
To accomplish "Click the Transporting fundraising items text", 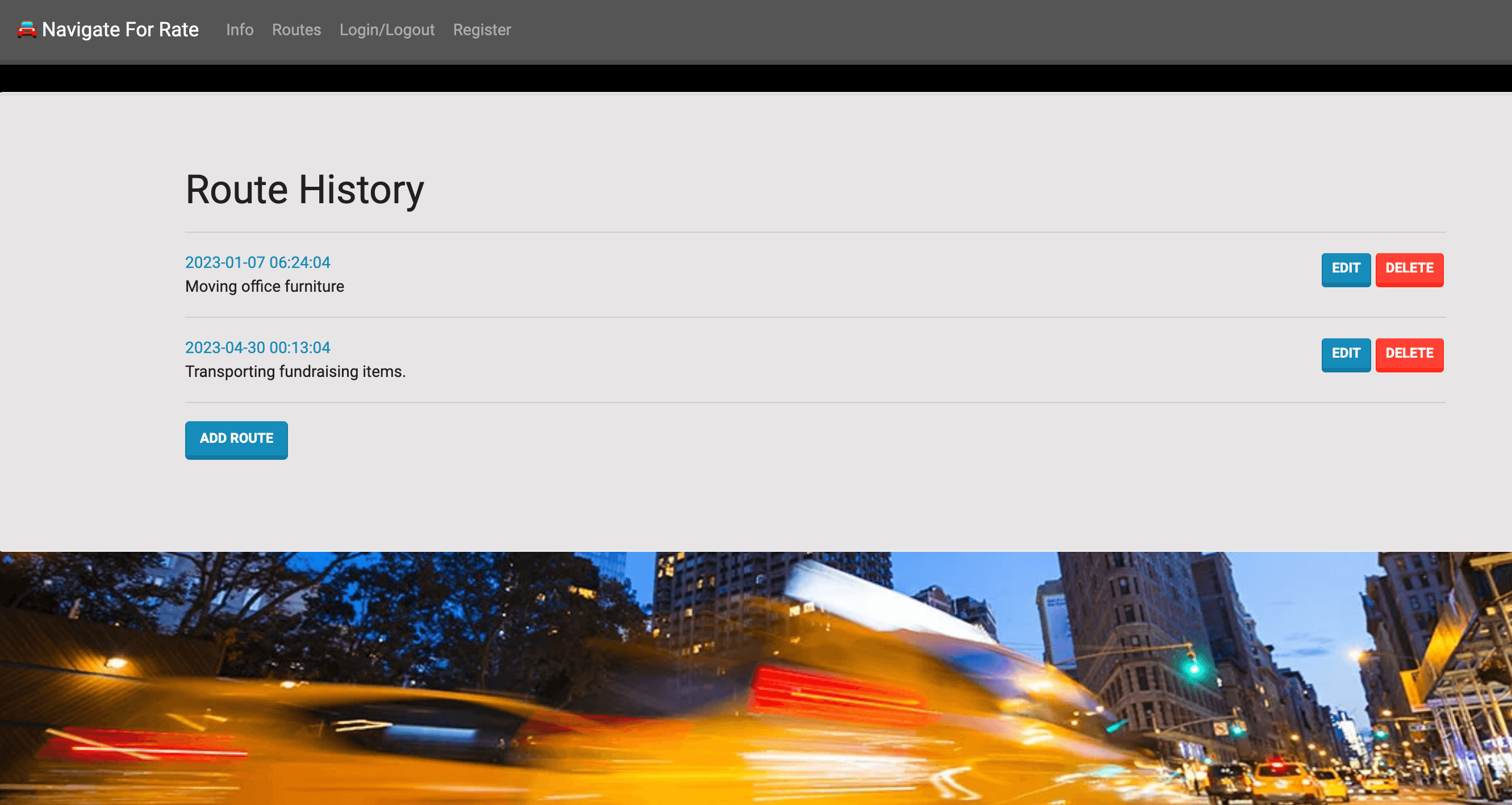I will coord(295,371).
